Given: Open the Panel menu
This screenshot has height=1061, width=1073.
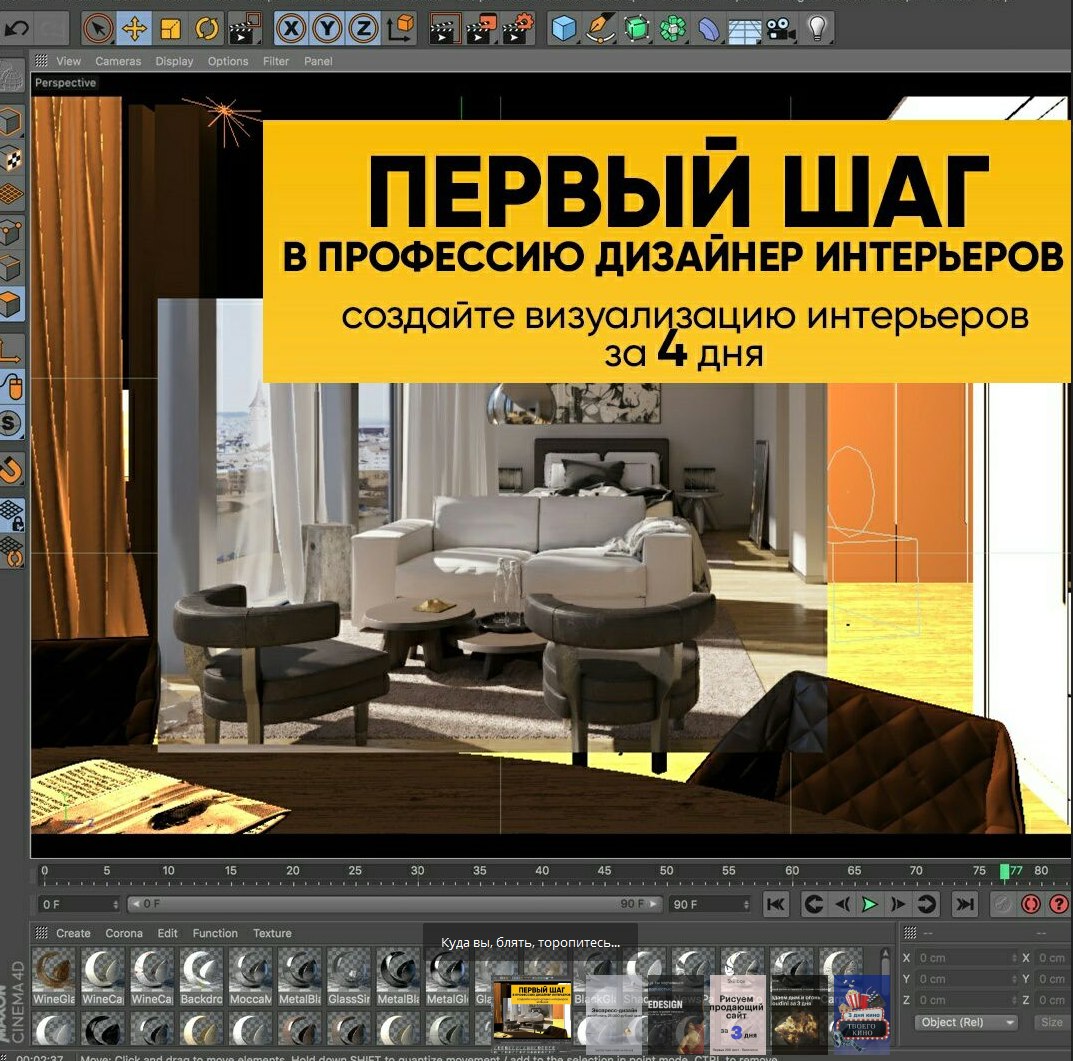Looking at the screenshot, I should 318,61.
